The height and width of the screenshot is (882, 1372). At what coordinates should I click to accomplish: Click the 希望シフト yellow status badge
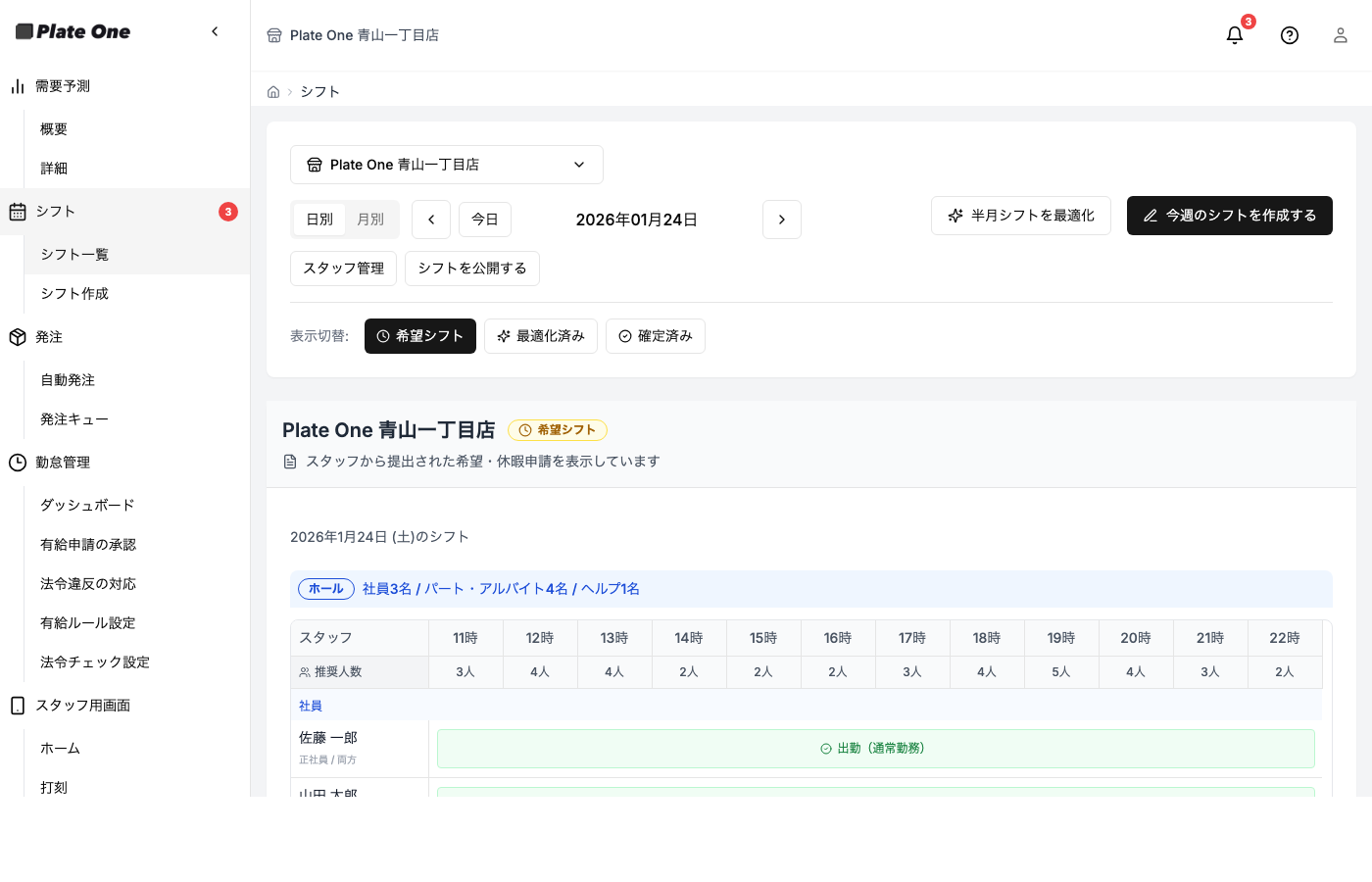pyautogui.click(x=558, y=430)
